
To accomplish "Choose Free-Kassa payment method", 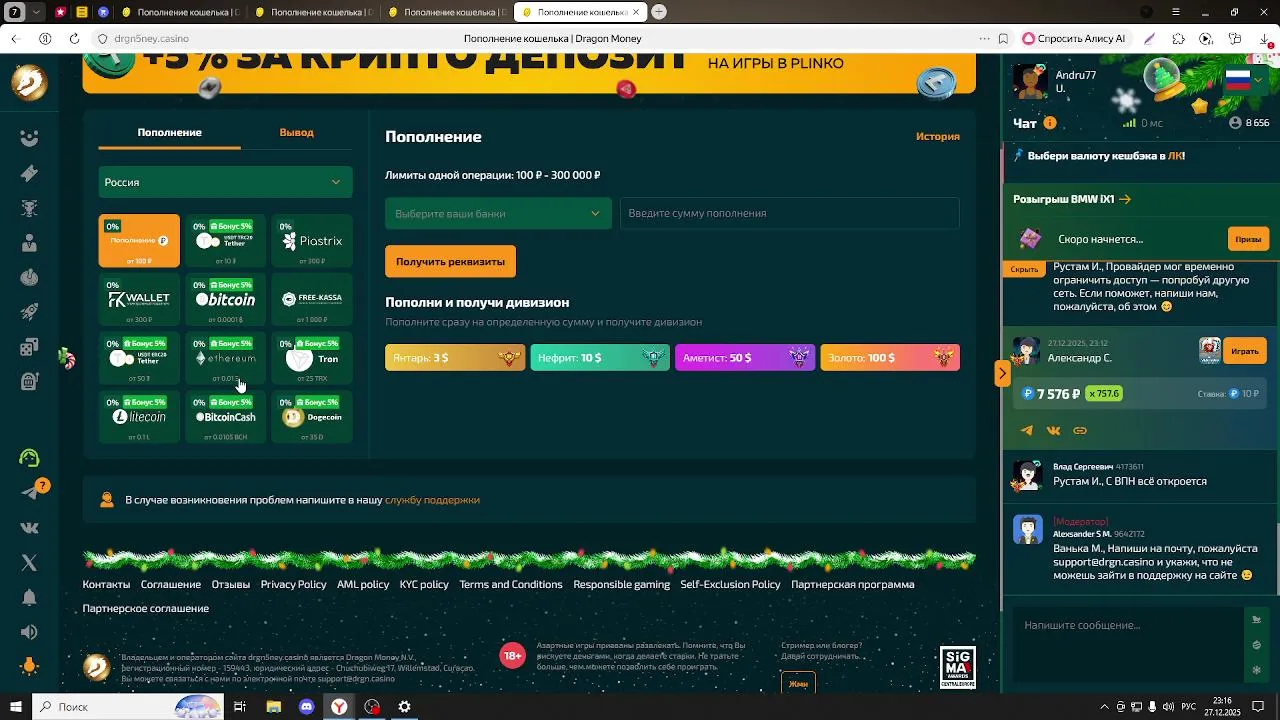I will click(312, 299).
